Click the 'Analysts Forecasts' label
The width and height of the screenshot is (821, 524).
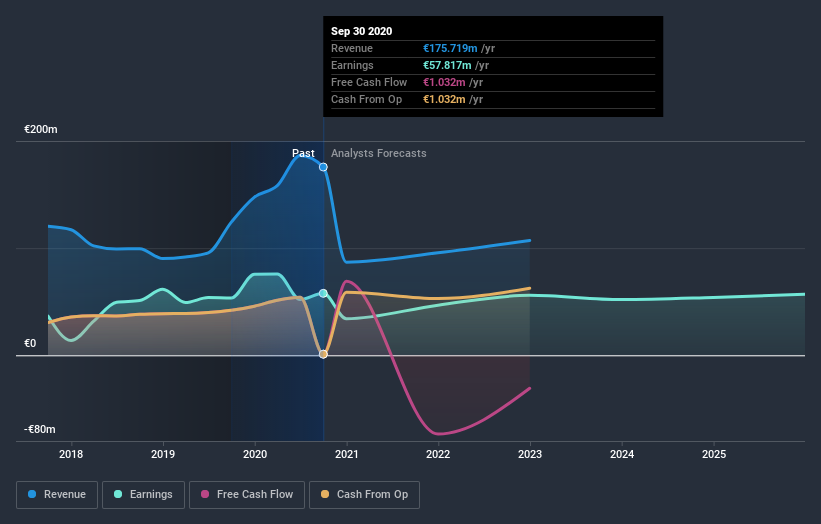click(379, 153)
